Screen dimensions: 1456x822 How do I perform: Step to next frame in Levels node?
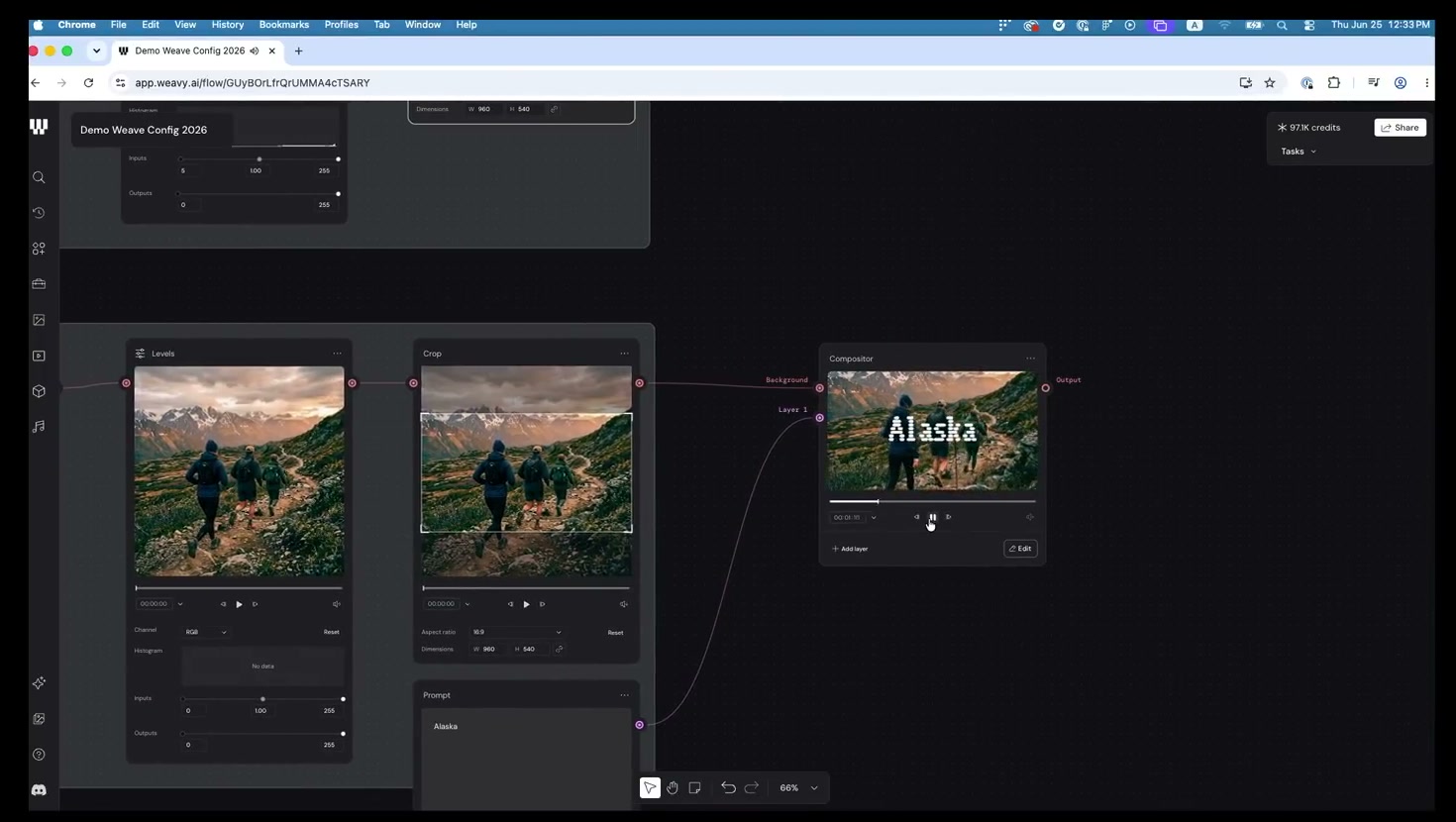256,604
